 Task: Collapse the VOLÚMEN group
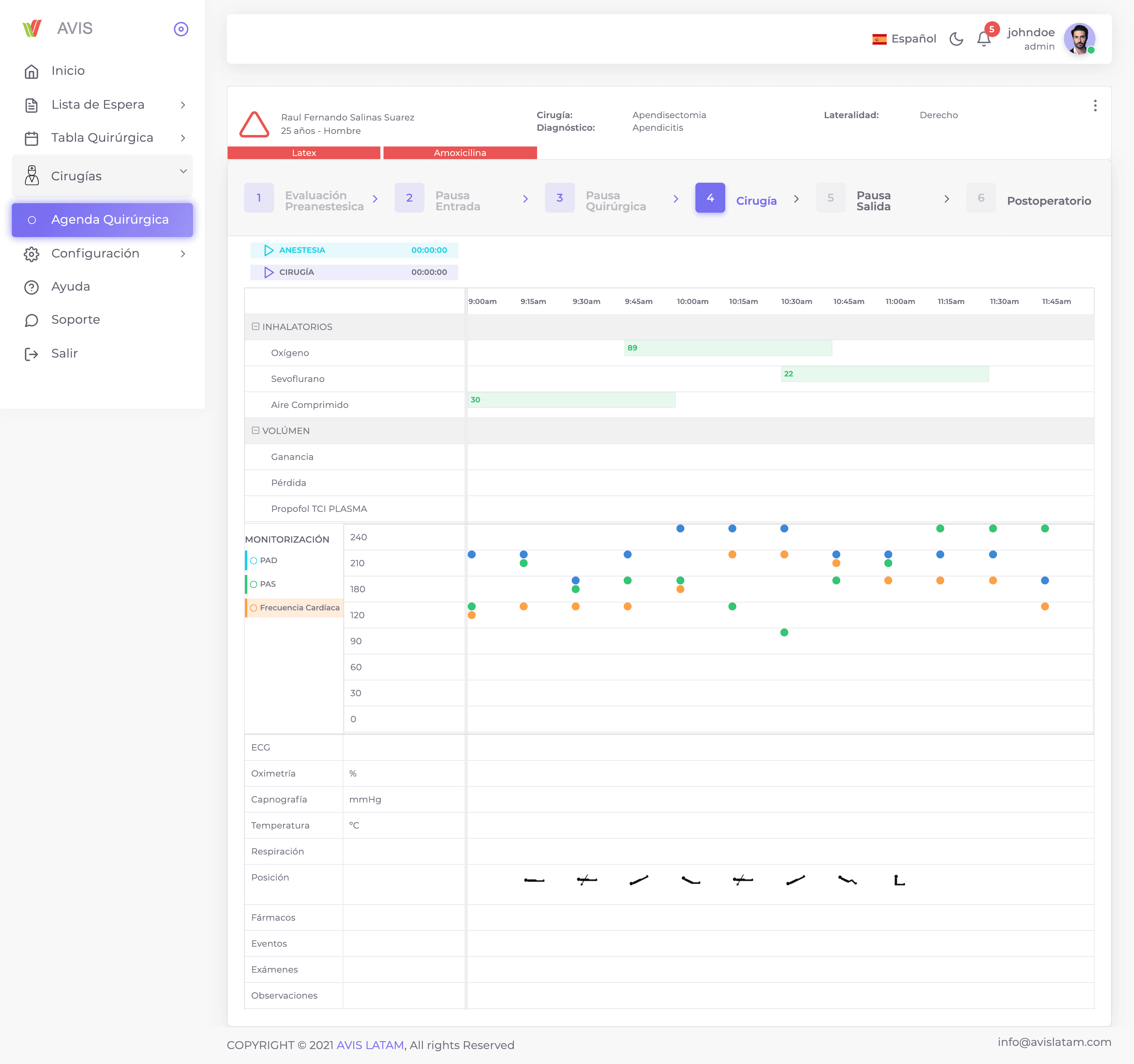(x=256, y=430)
